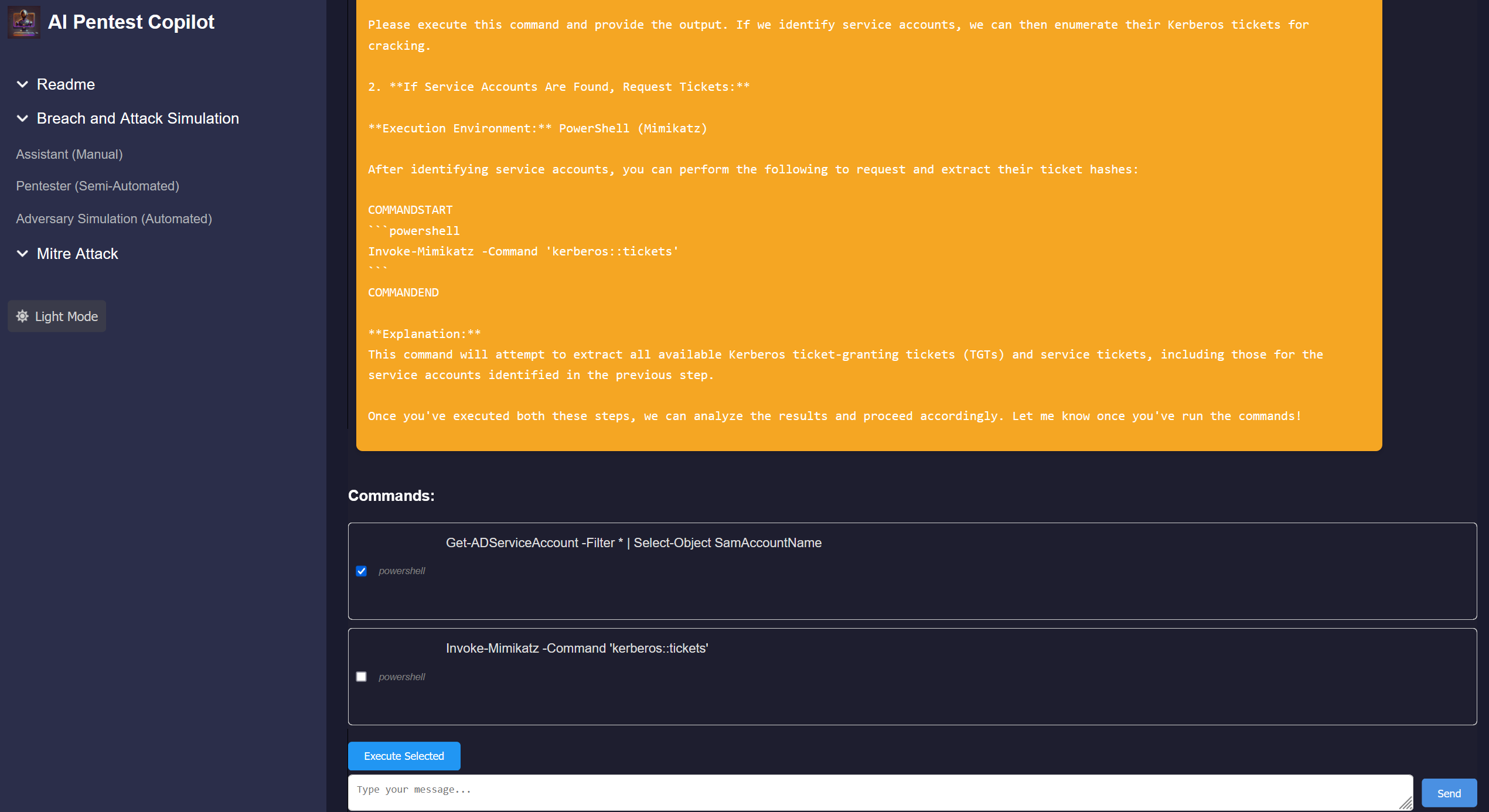Click the sun icon for Light Mode

(22, 316)
